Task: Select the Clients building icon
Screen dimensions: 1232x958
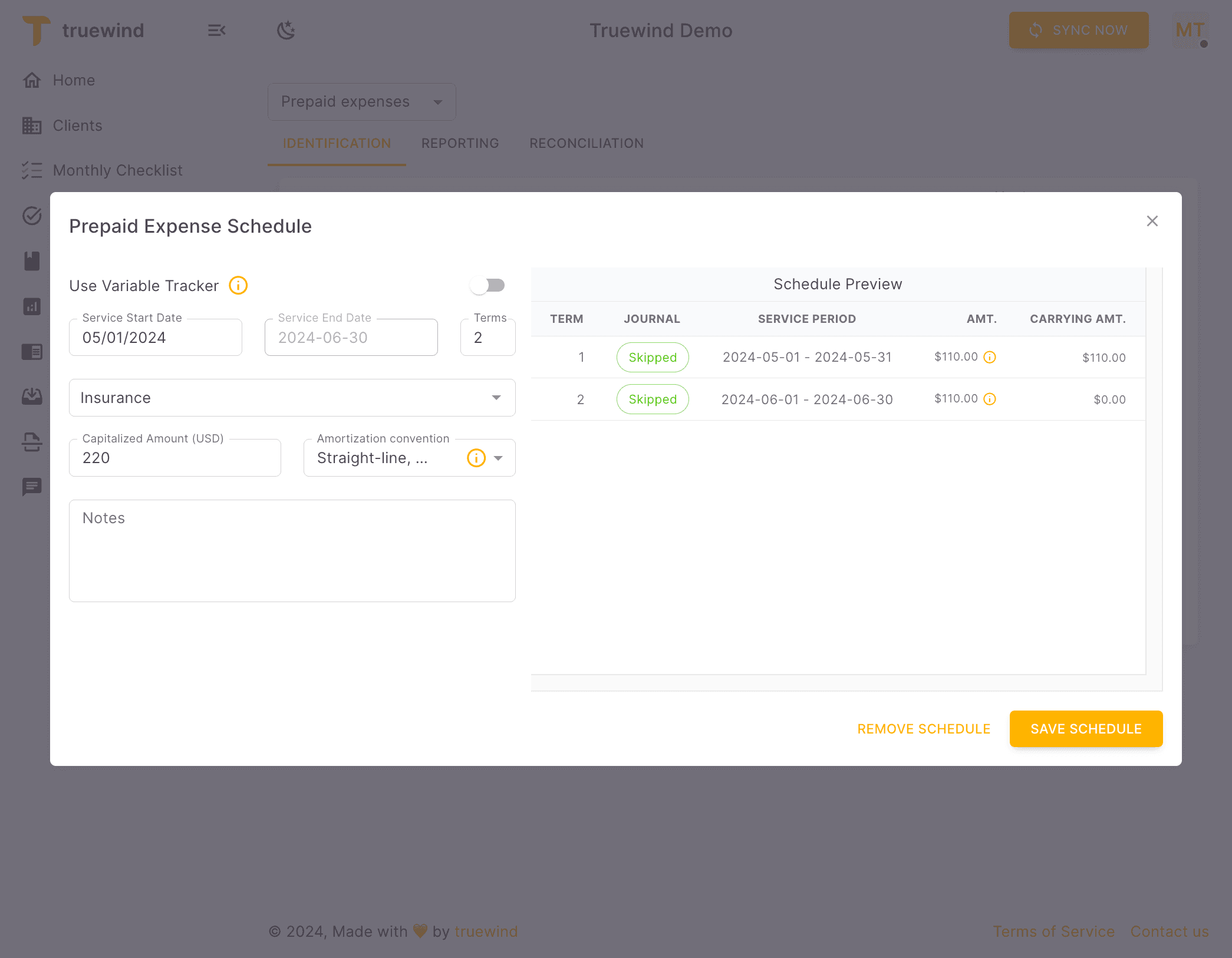Action: 32,125
